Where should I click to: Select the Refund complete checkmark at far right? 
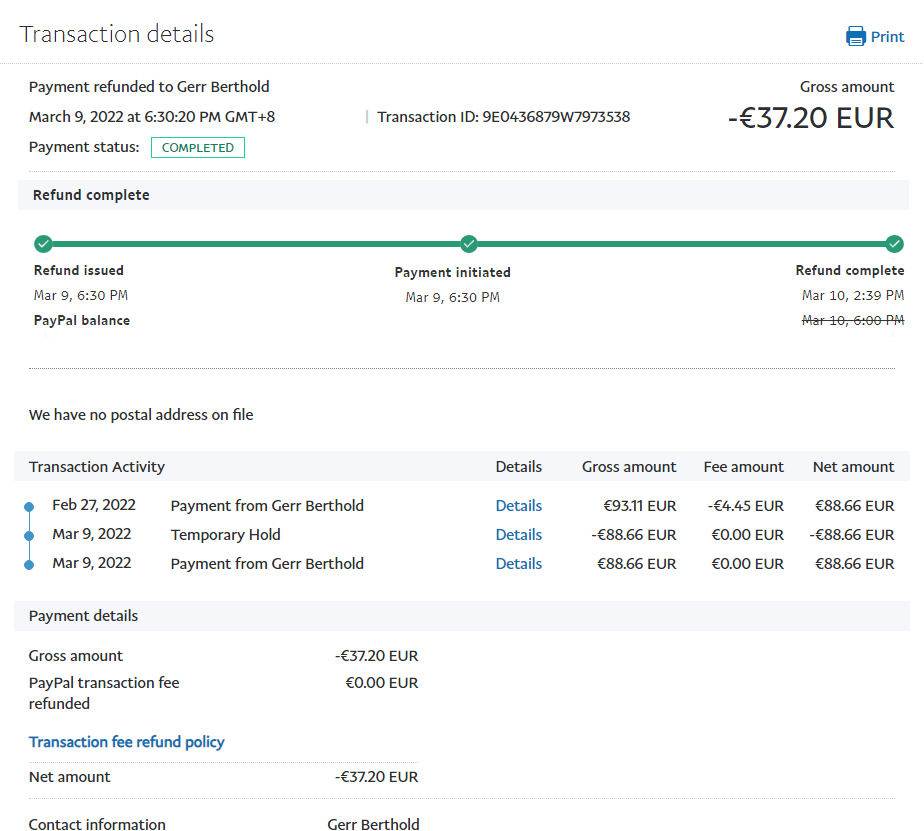(x=895, y=244)
